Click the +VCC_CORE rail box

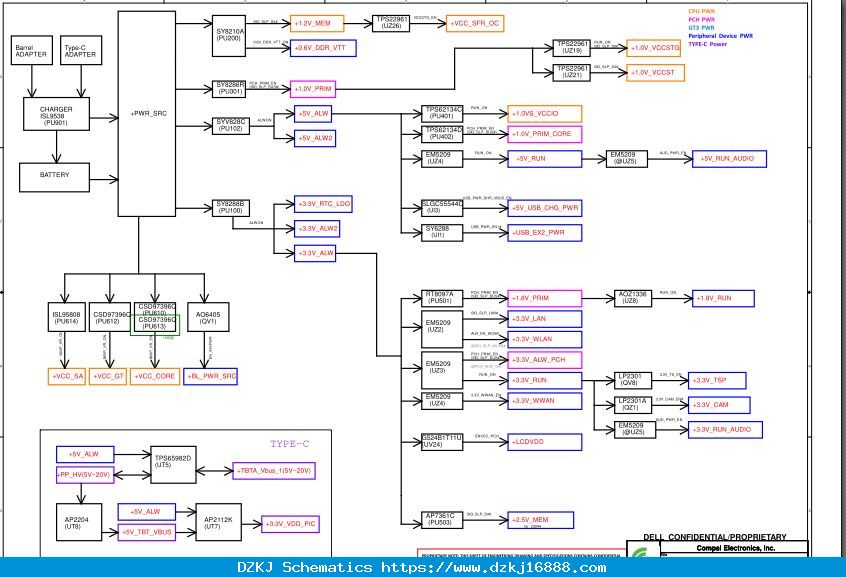pos(155,376)
